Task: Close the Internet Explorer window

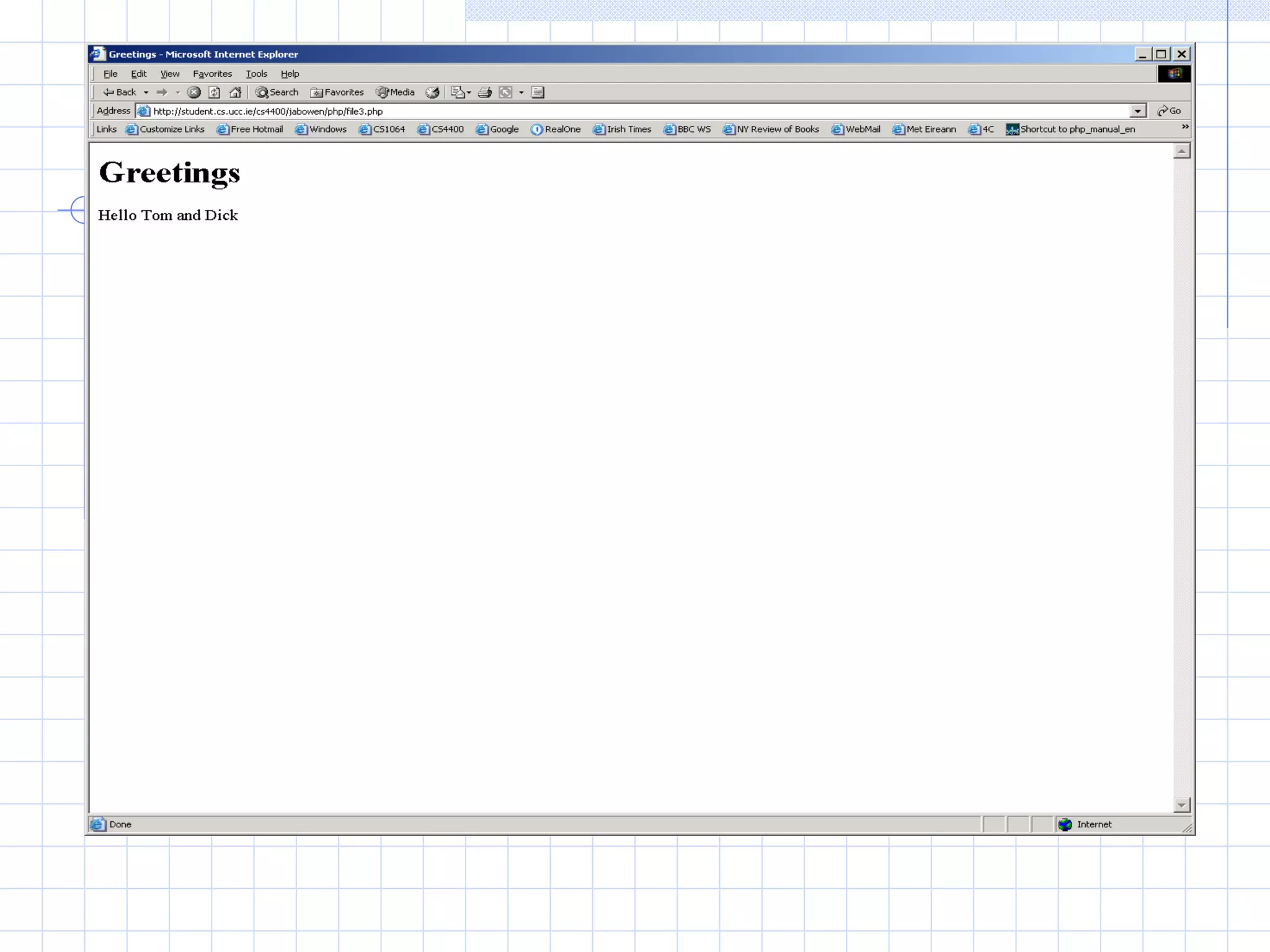Action: (x=1182, y=55)
